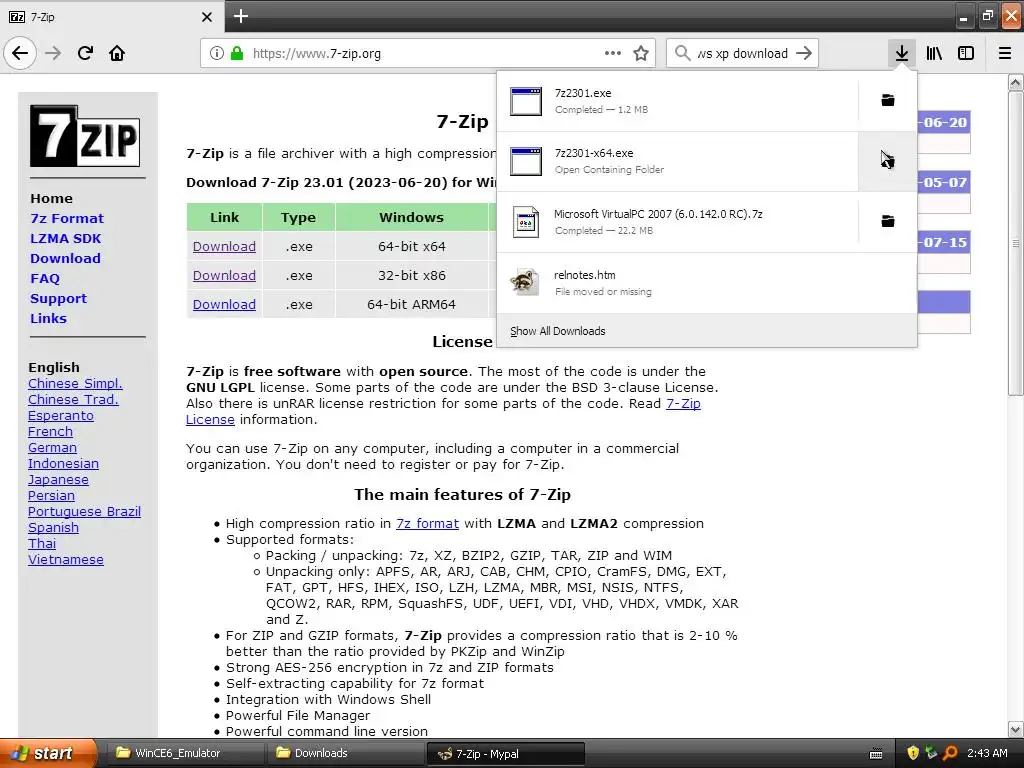
Task: Click the security shield tray icon
Action: point(913,753)
